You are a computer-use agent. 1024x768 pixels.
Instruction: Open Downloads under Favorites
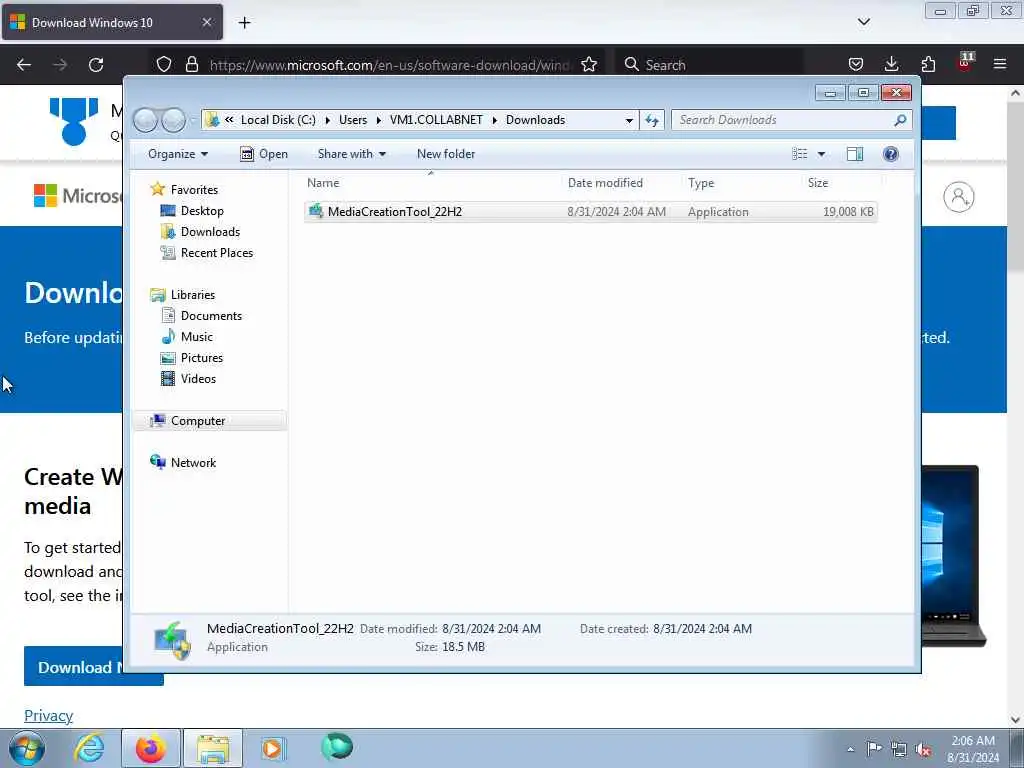[210, 232]
